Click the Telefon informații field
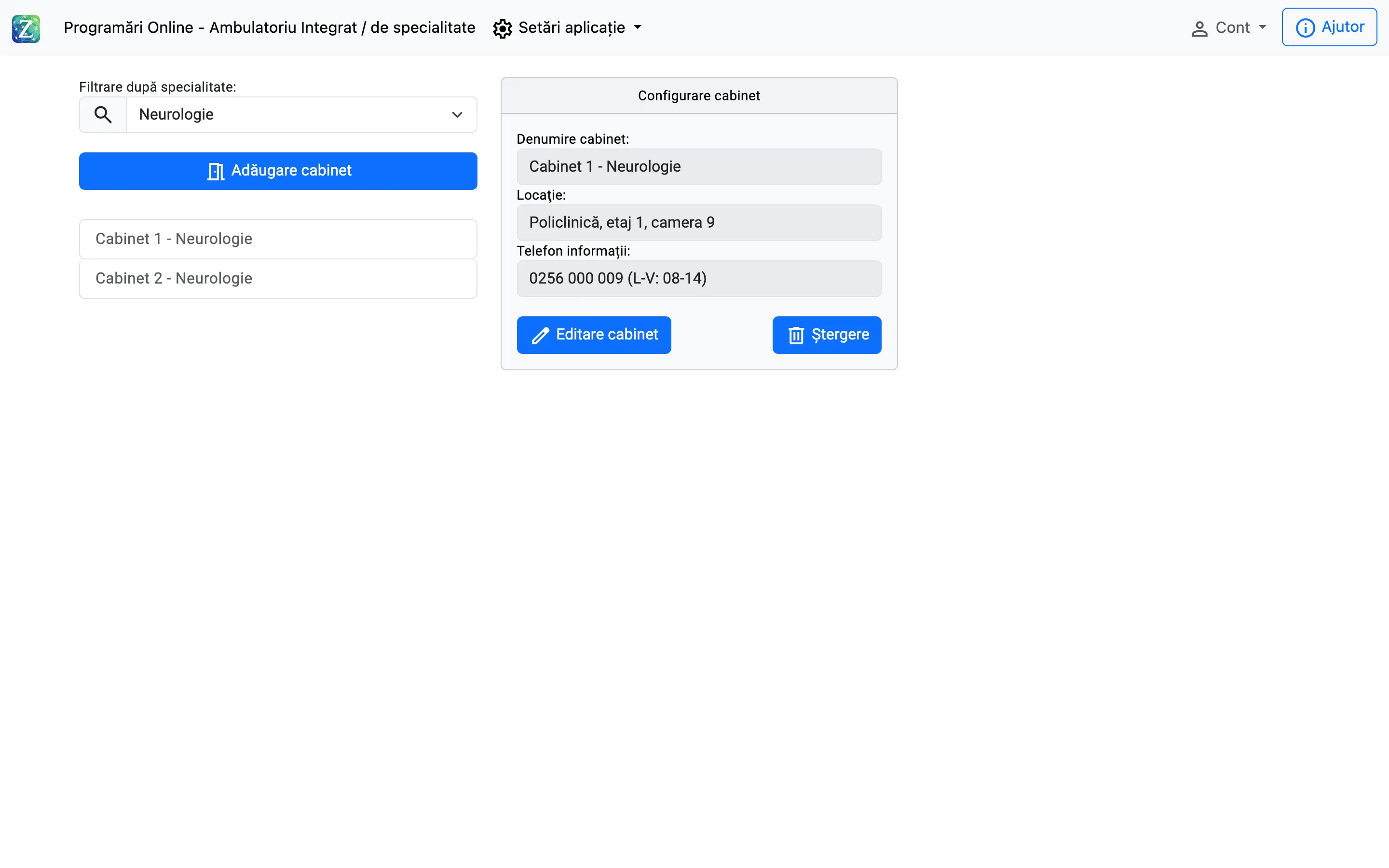The height and width of the screenshot is (868, 1389). tap(698, 279)
